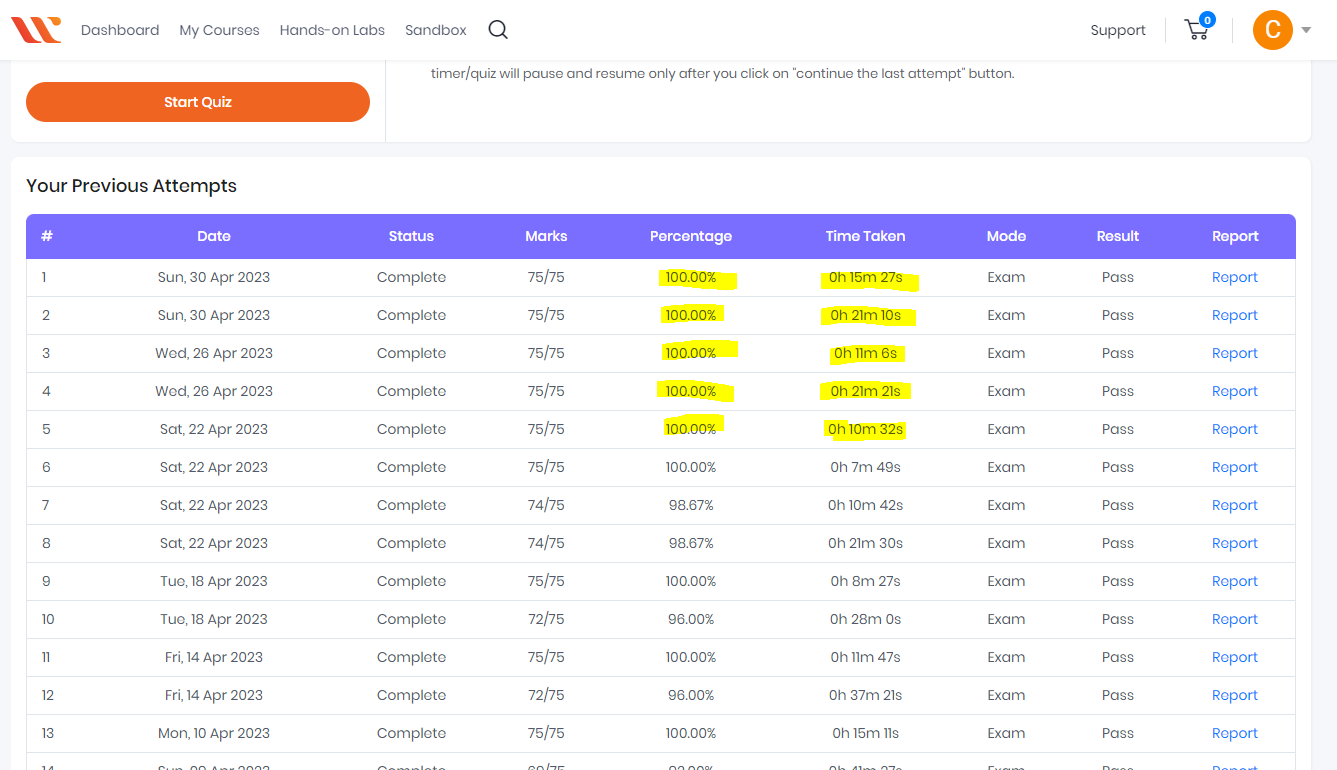
Task: Click Sun, 30 Apr 2023 date in row 1
Action: coord(214,277)
